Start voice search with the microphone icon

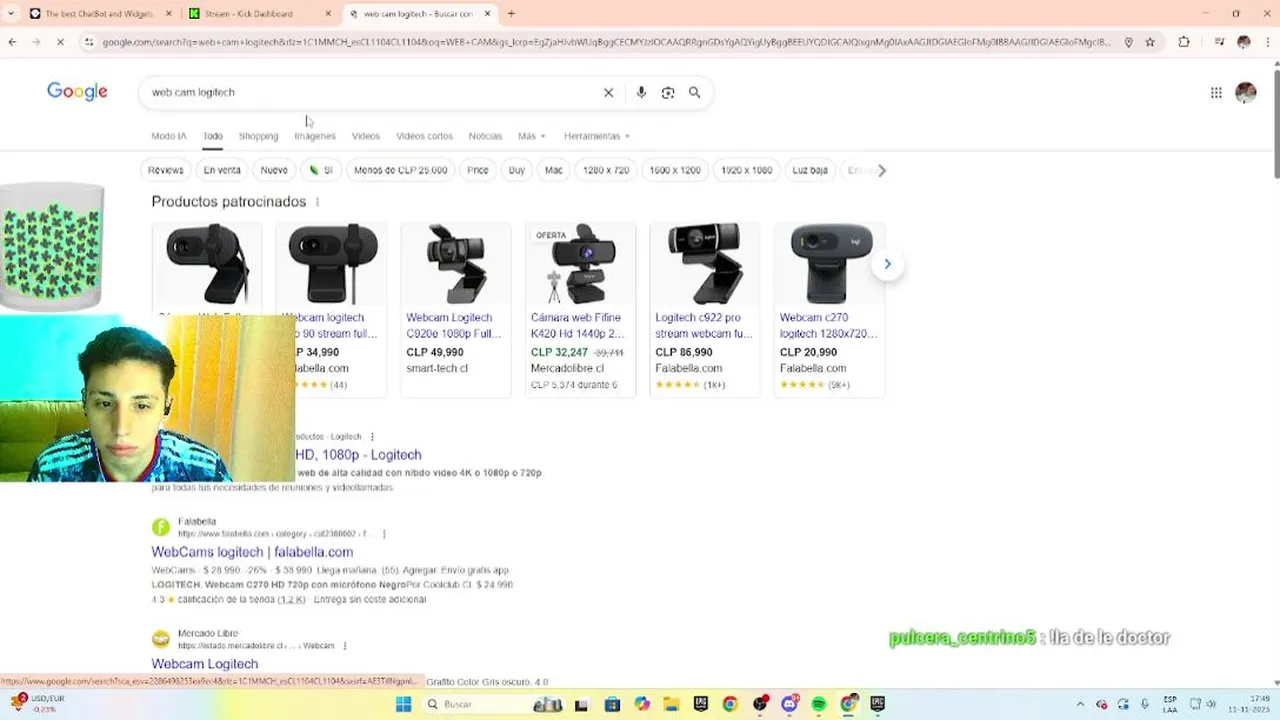[x=641, y=92]
